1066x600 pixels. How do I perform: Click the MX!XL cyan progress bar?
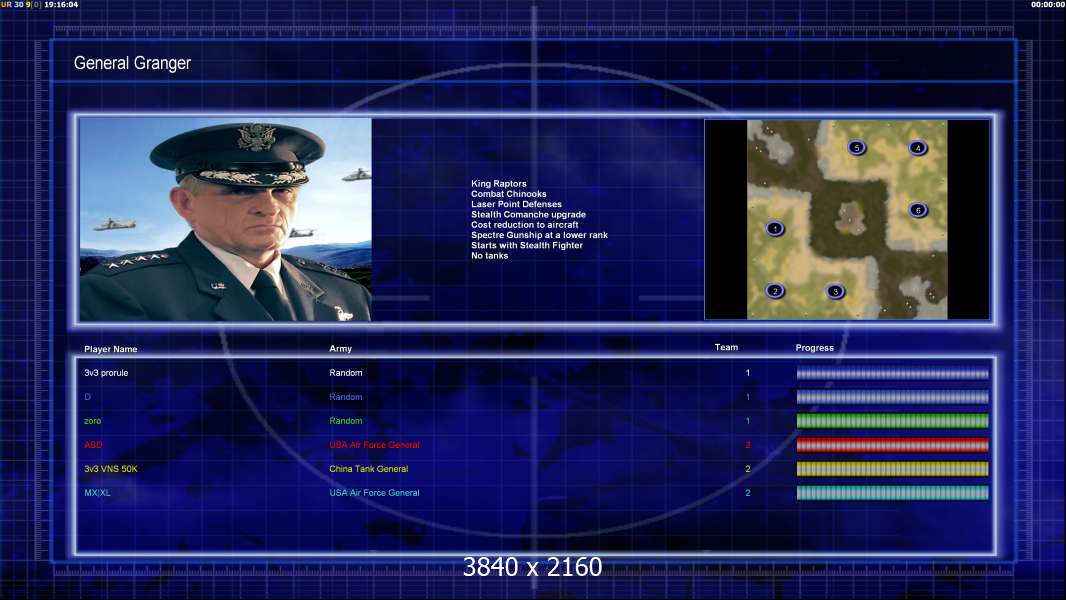[x=893, y=493]
